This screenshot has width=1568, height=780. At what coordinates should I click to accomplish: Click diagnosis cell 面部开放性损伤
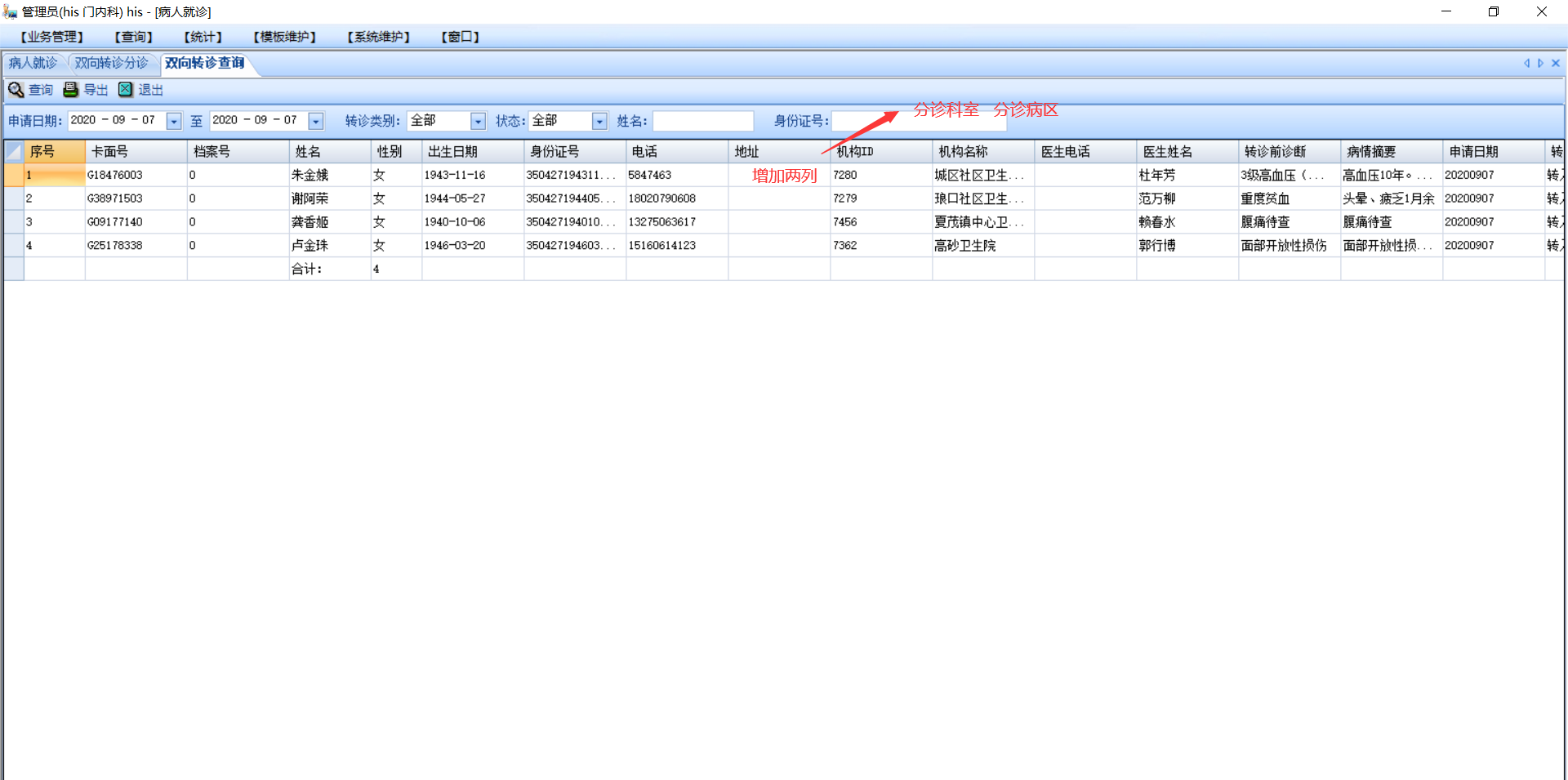pyautogui.click(x=1284, y=246)
